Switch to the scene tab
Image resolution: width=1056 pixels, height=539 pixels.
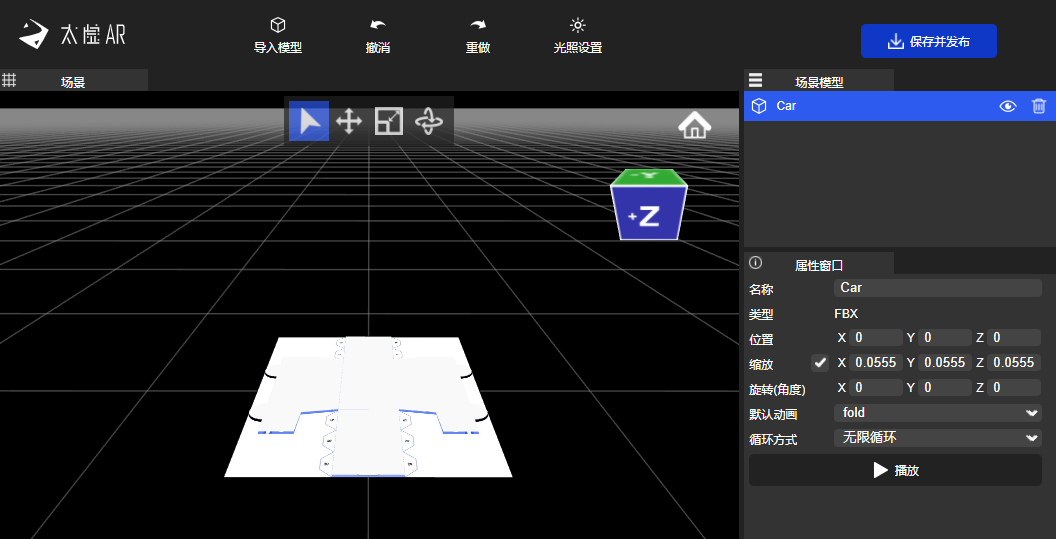pos(73,82)
